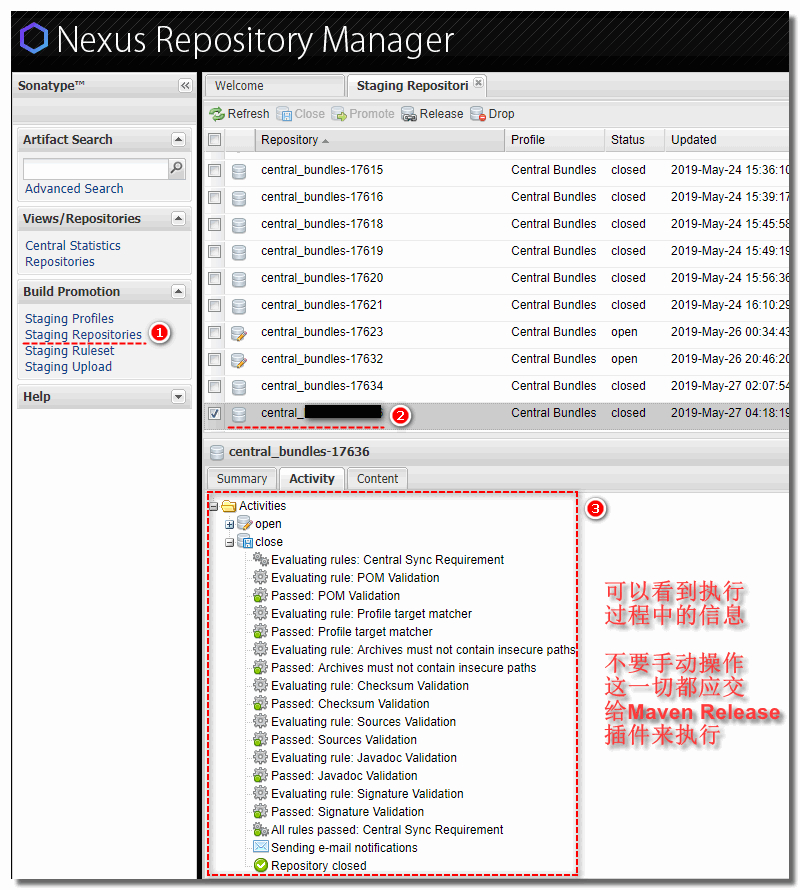Click the repository icon for central_bundles-17615
The width and height of the screenshot is (800, 890).
point(239,171)
